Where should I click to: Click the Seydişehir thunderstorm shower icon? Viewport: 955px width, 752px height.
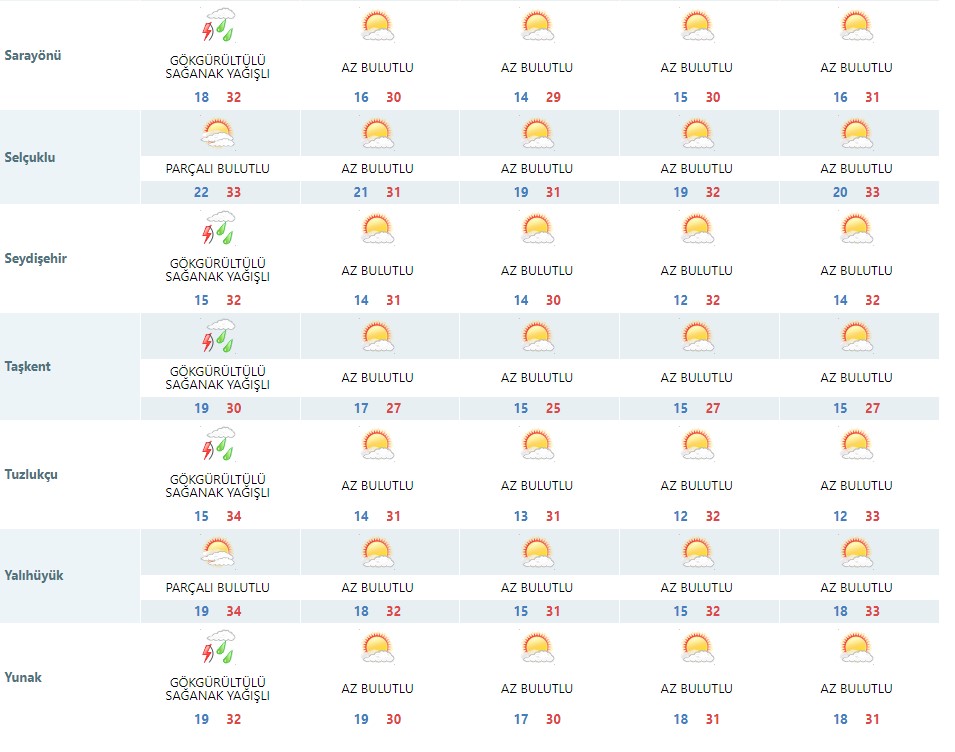click(x=218, y=228)
